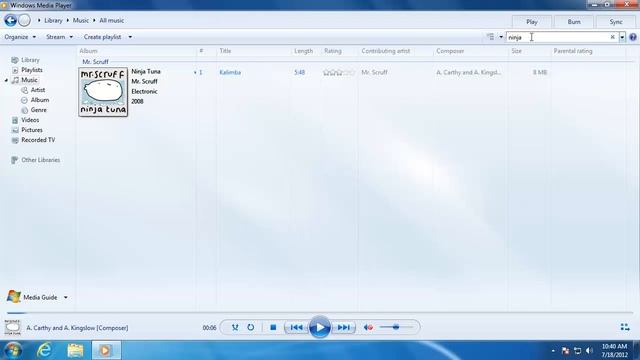Switch to the Burn tab
Viewport: 640px width, 360px height.
click(x=574, y=22)
